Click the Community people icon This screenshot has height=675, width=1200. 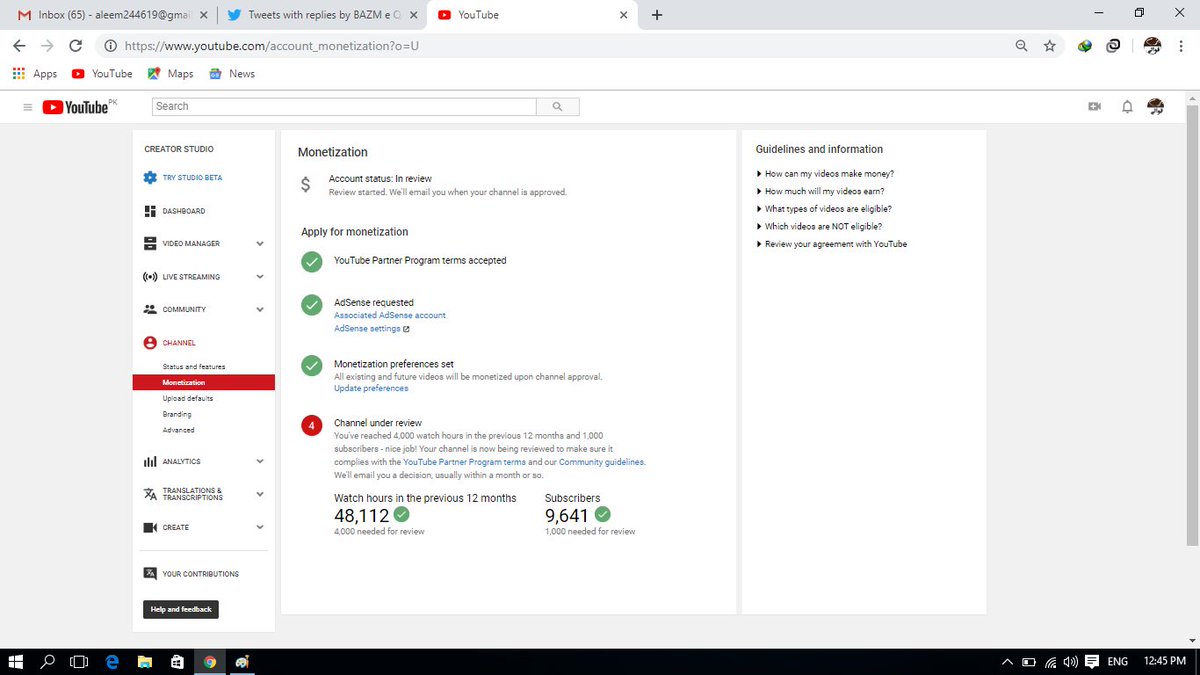coord(150,309)
